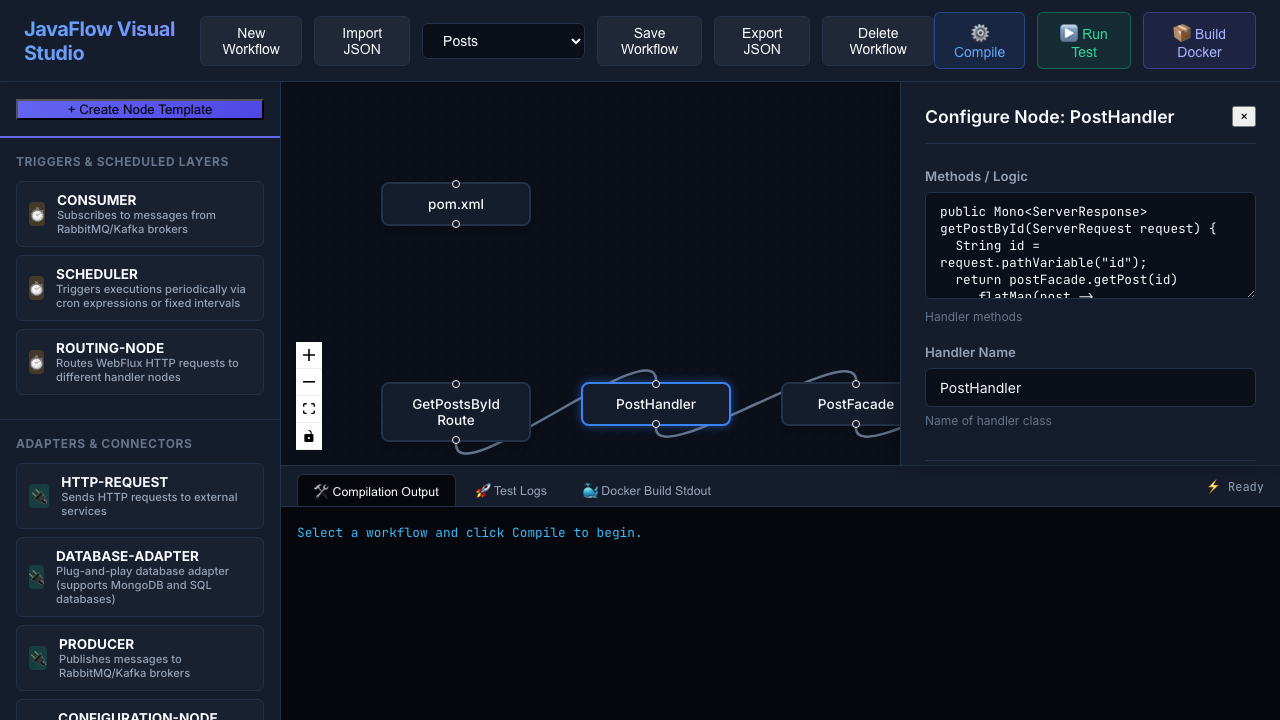Click the HTTP-REQUEST plug icon
Viewport: 1280px width, 720px height.
click(39, 496)
